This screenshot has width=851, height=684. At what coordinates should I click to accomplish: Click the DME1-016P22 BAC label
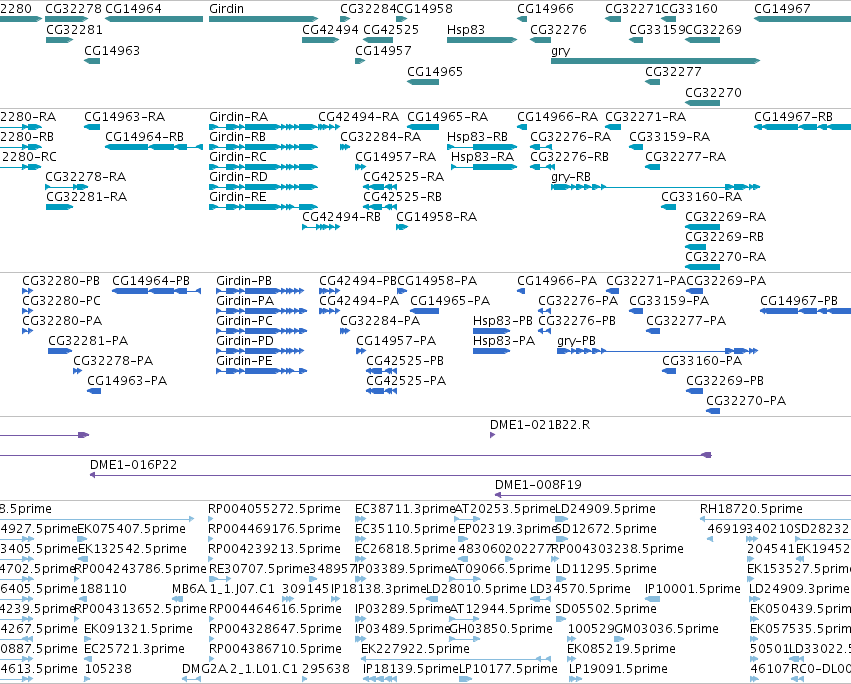[x=134, y=465]
